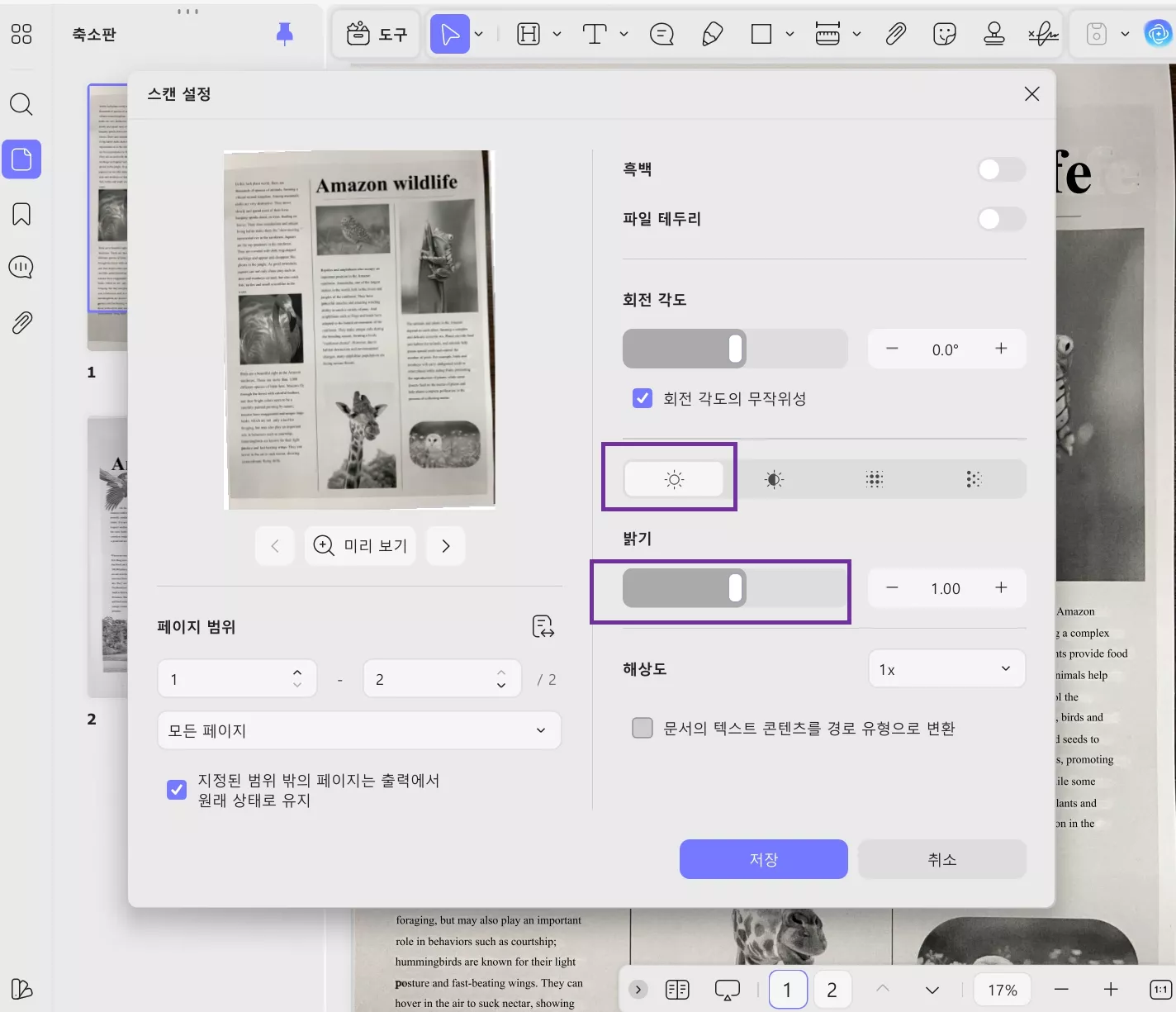Pick the highlighter pen tool

click(712, 33)
